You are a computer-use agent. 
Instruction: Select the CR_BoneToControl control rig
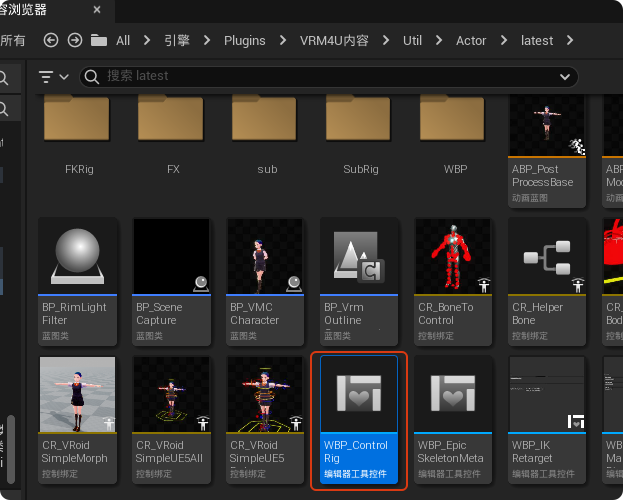point(453,282)
